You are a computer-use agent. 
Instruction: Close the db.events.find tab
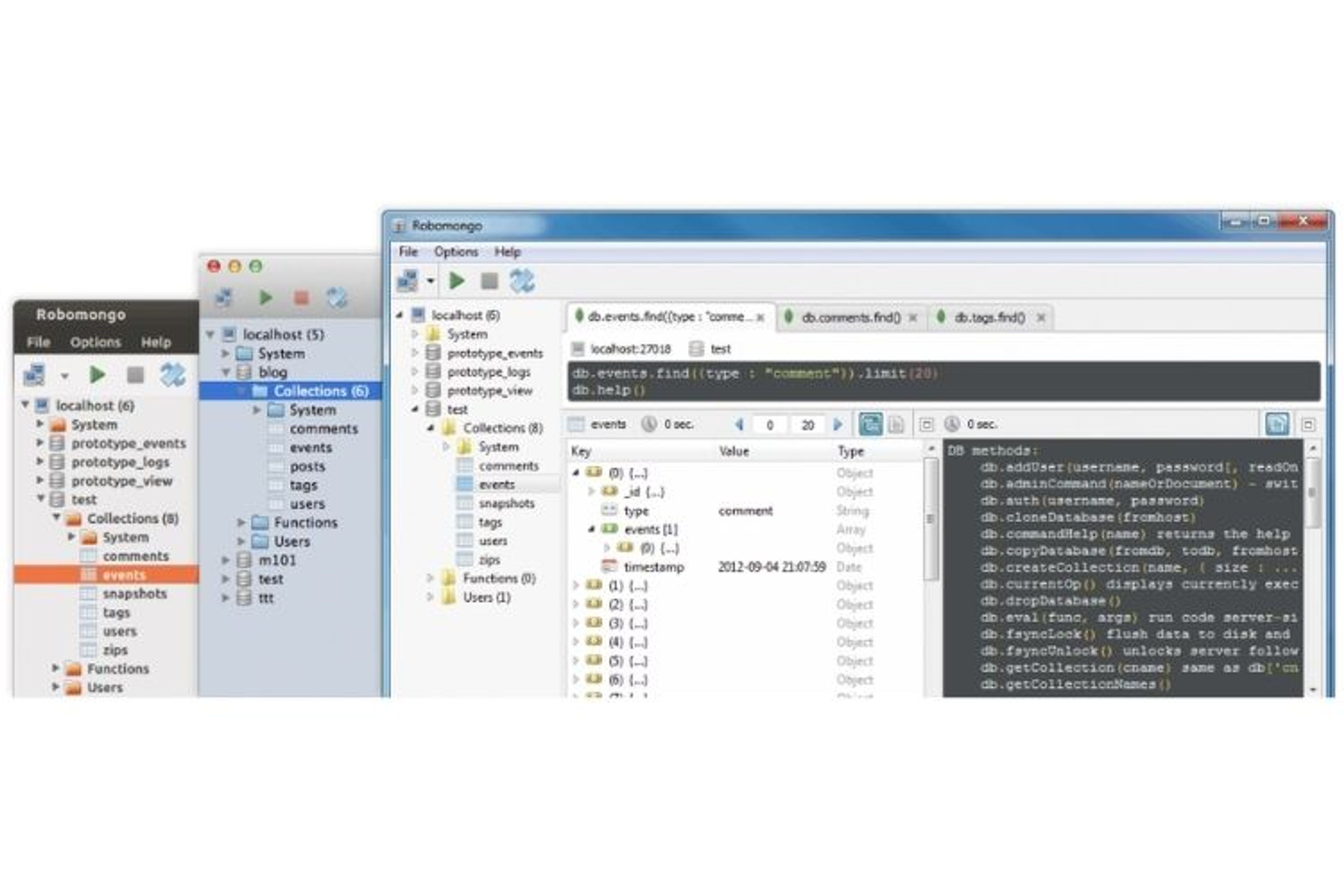click(x=761, y=318)
